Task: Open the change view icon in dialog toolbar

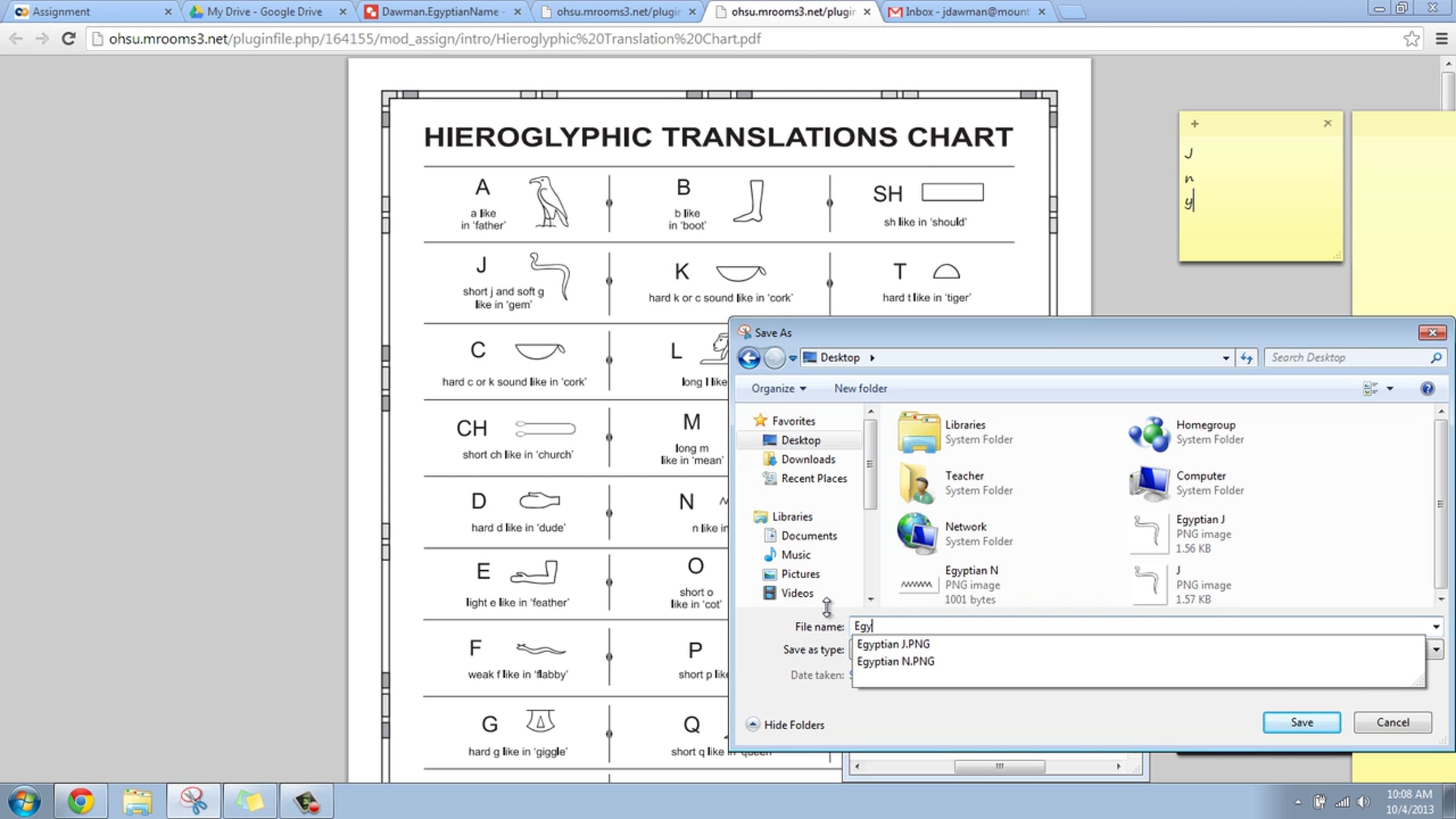Action: pyautogui.click(x=1370, y=389)
